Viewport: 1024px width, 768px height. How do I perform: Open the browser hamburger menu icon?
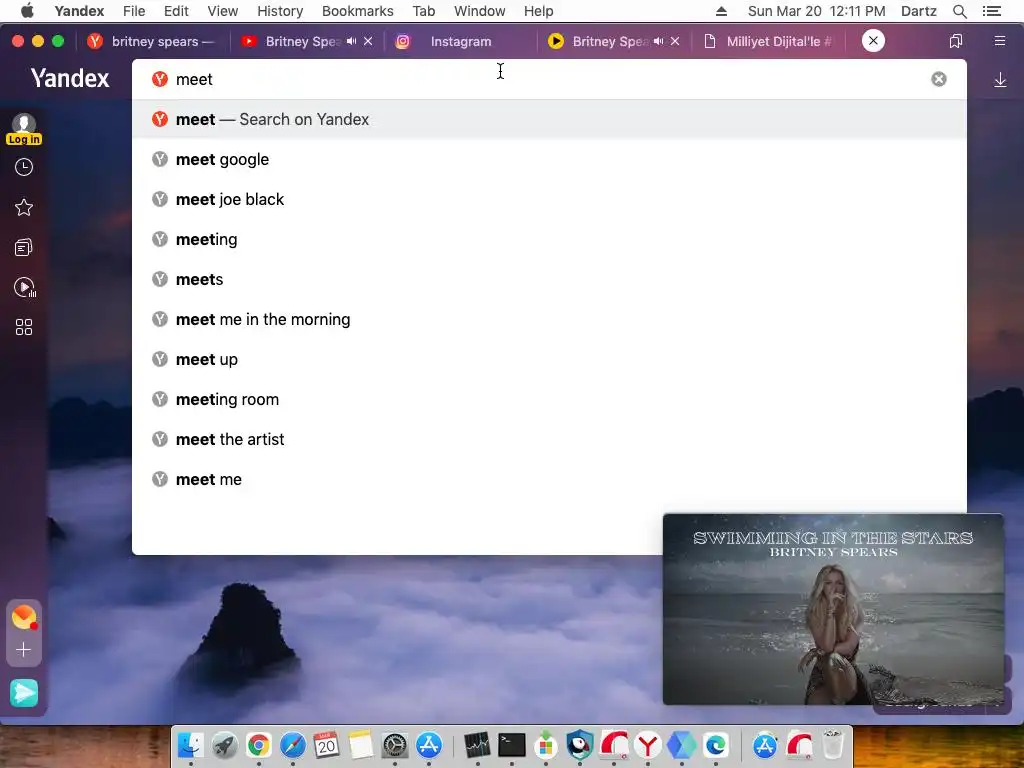click(999, 41)
